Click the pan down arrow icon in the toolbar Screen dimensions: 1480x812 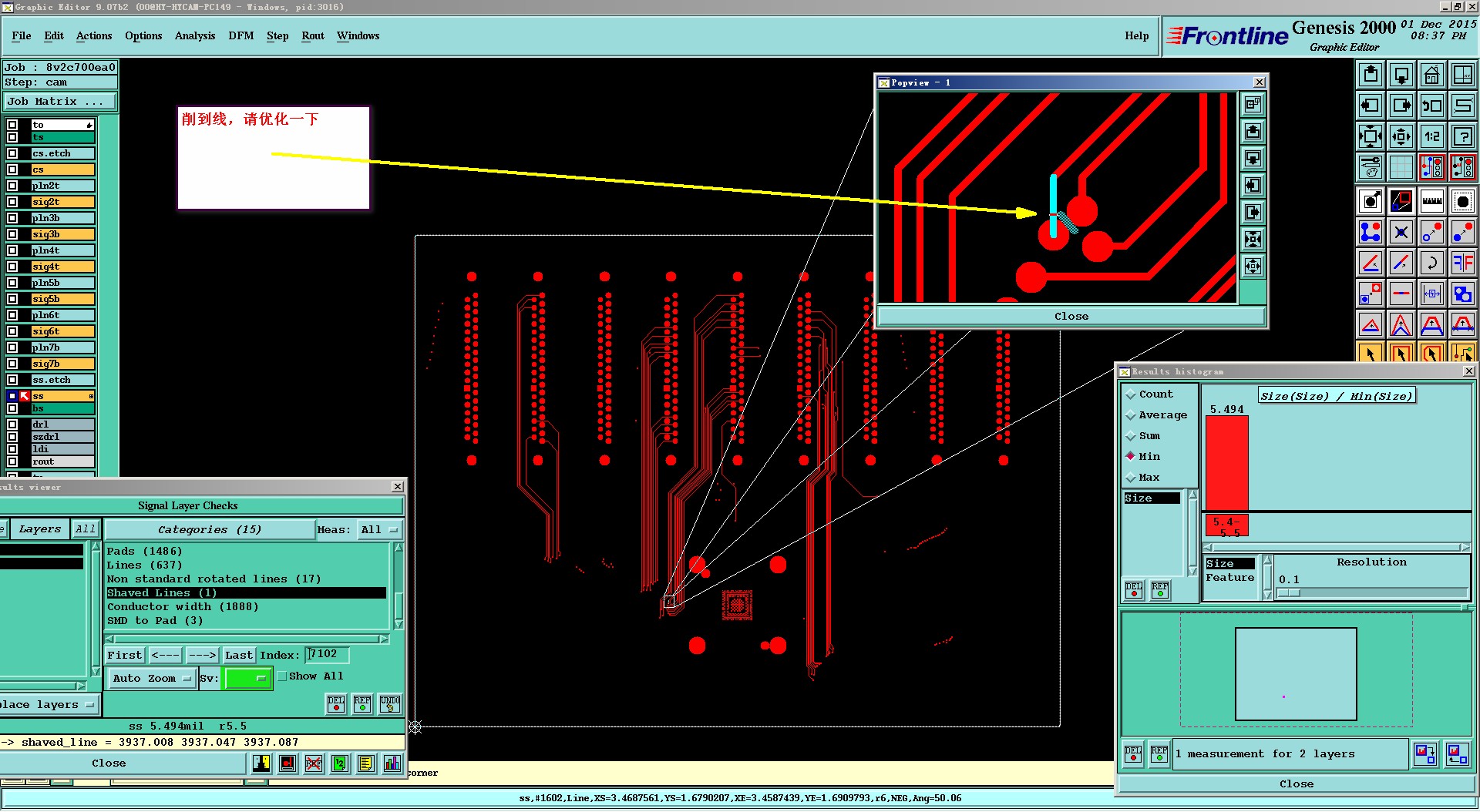tap(1401, 75)
